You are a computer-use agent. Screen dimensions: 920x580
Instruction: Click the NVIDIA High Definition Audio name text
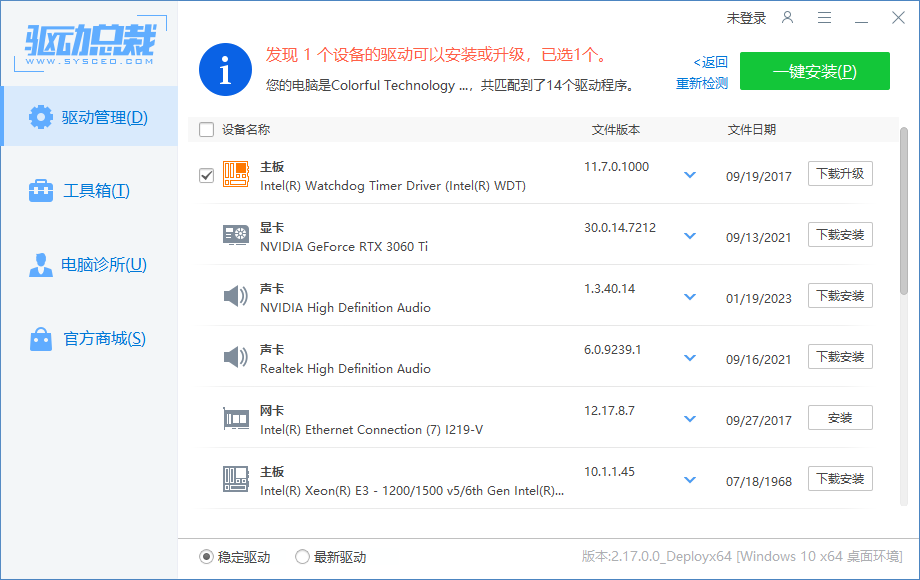point(345,308)
